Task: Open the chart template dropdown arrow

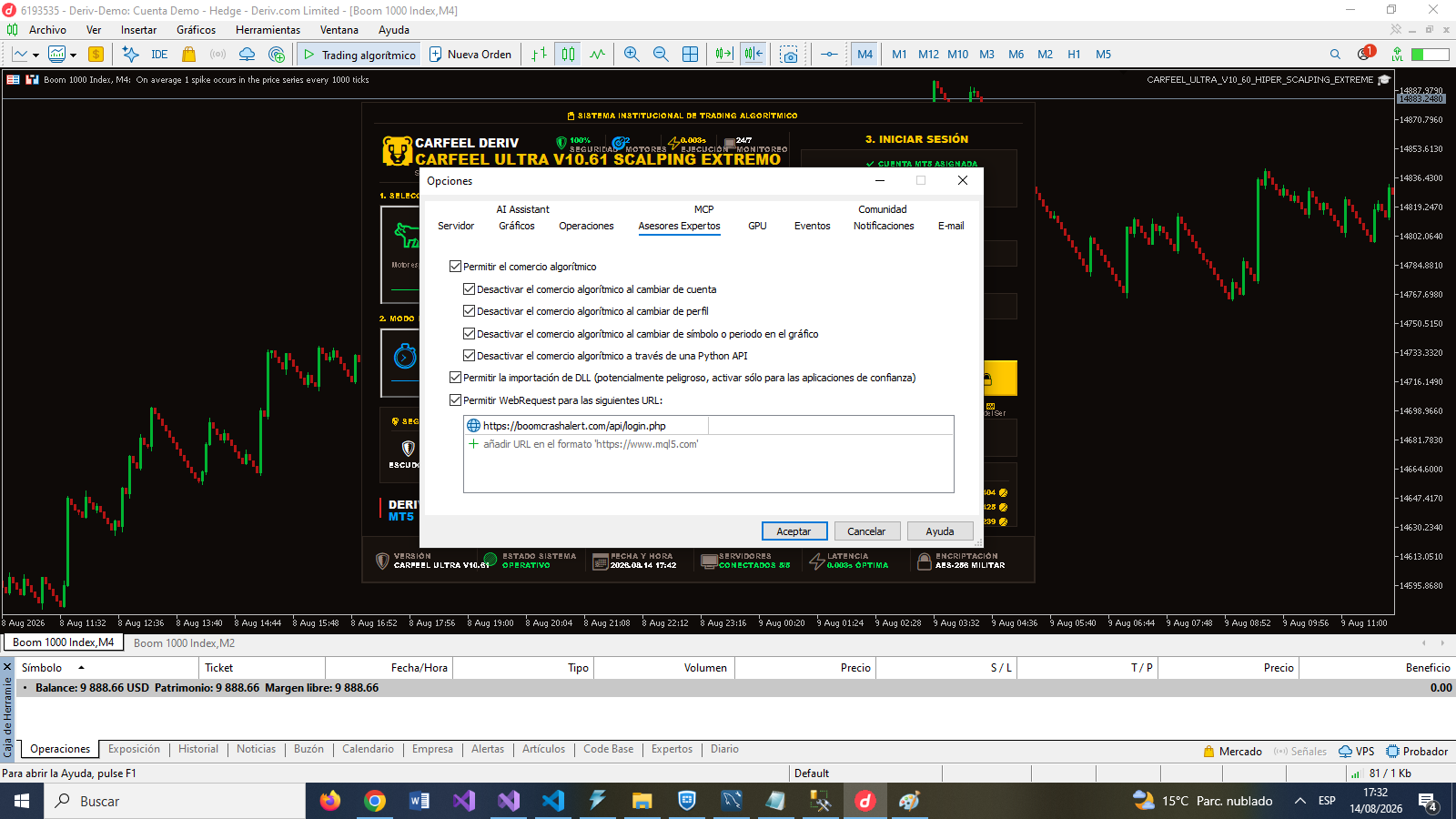Action: (x=73, y=56)
